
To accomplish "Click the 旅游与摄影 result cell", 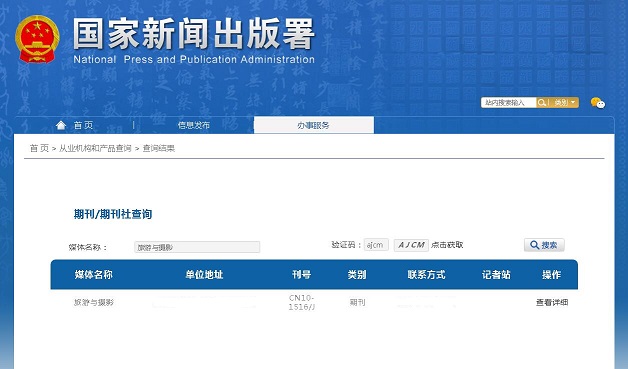I will (x=94, y=302).
